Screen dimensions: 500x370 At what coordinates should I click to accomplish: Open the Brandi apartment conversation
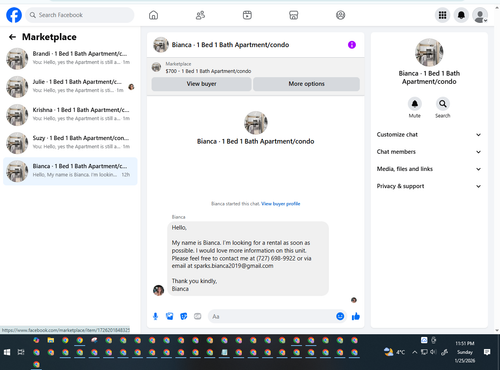(x=70, y=58)
